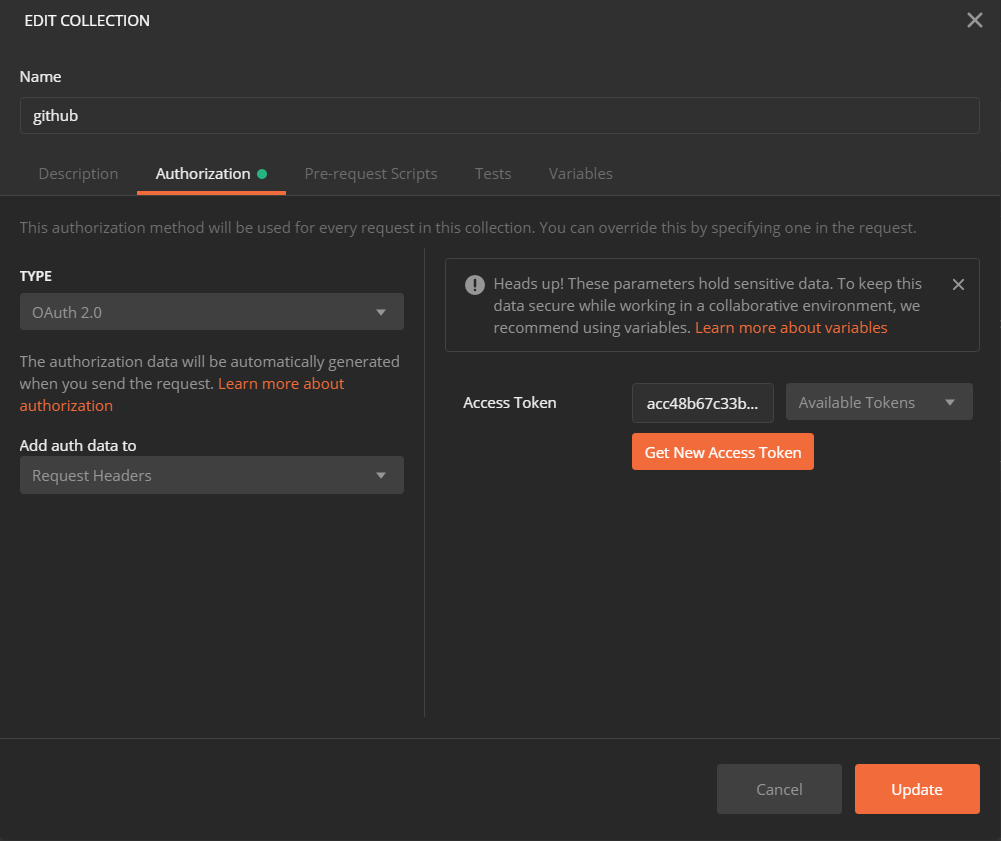The width and height of the screenshot is (1001, 841).
Task: Close the Edit Collection dialog
Action: [974, 20]
